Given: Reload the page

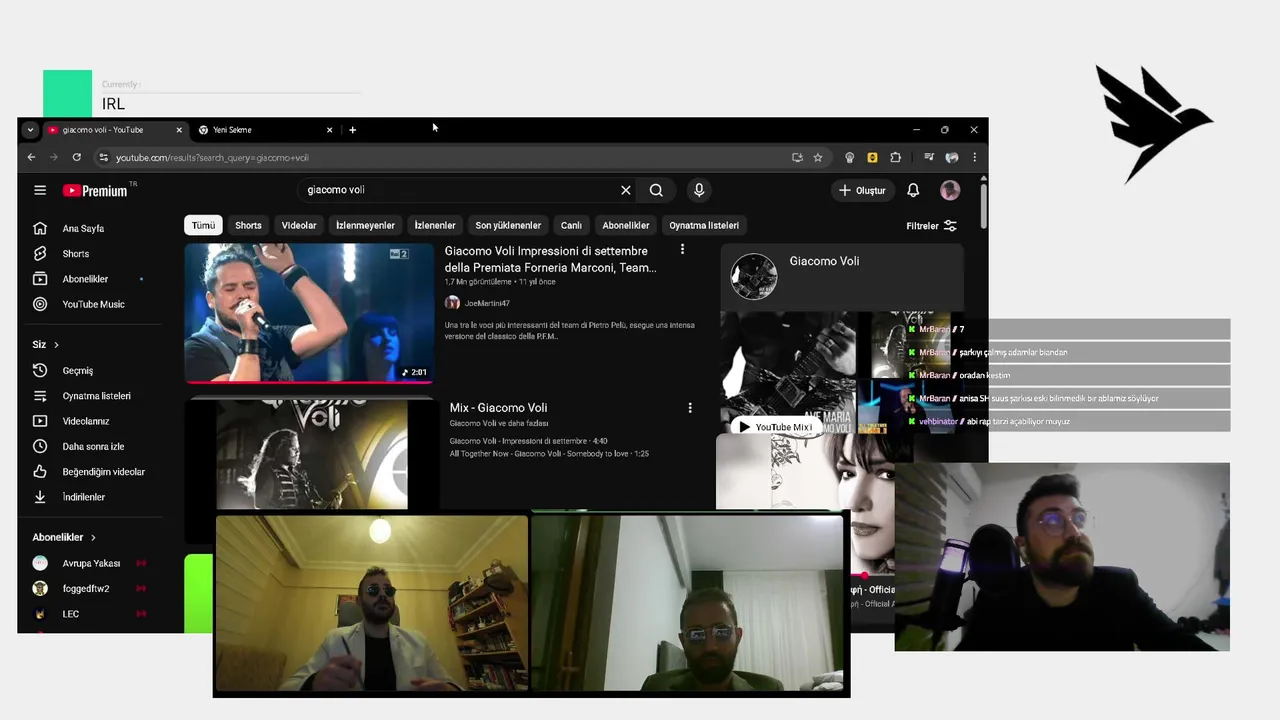Looking at the screenshot, I should pos(76,157).
